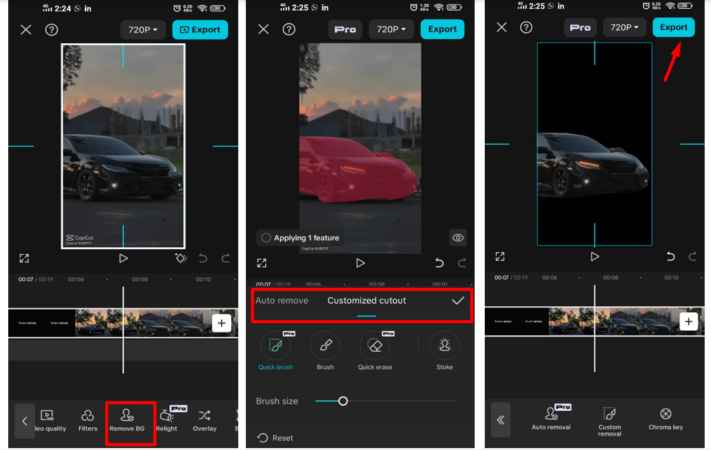Select the Stroke option

[444, 351]
